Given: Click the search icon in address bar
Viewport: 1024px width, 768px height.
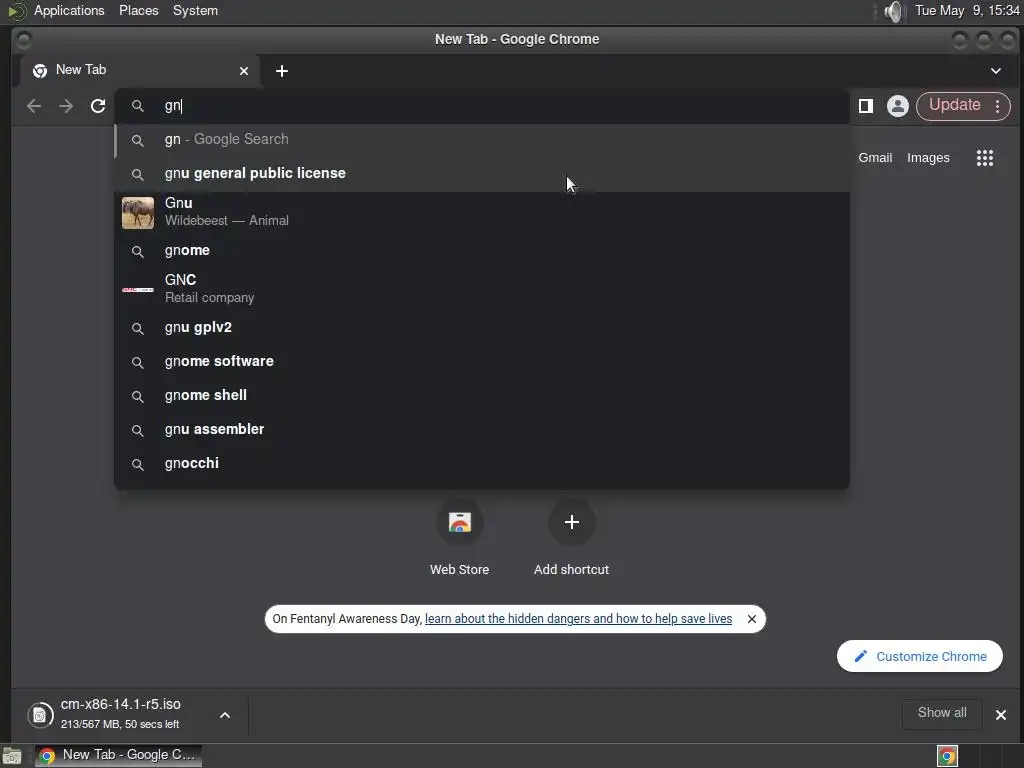Looking at the screenshot, I should 137,106.
